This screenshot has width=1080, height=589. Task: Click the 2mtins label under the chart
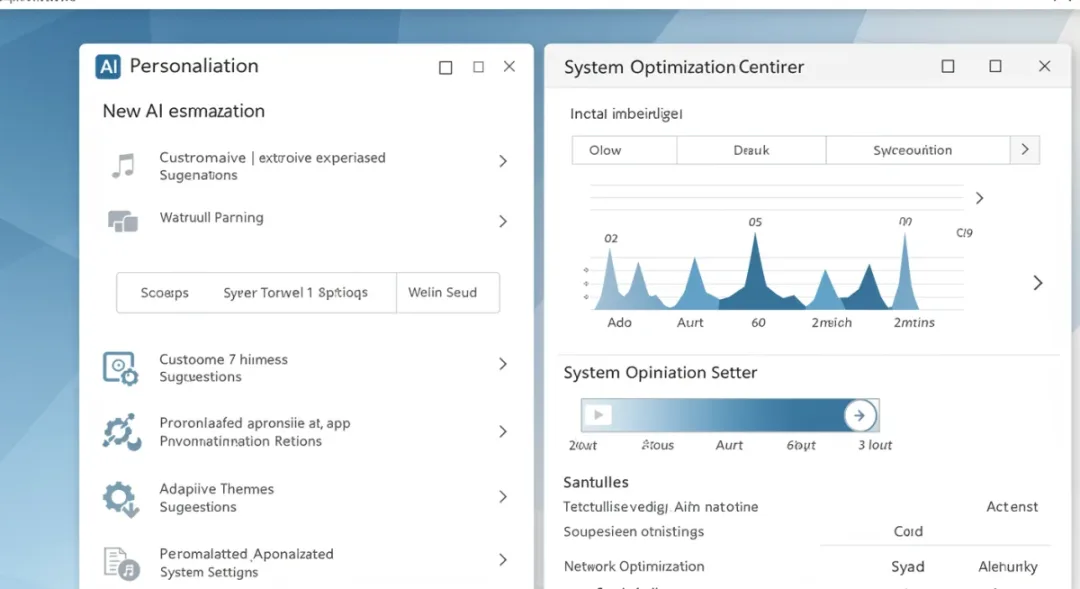[914, 322]
